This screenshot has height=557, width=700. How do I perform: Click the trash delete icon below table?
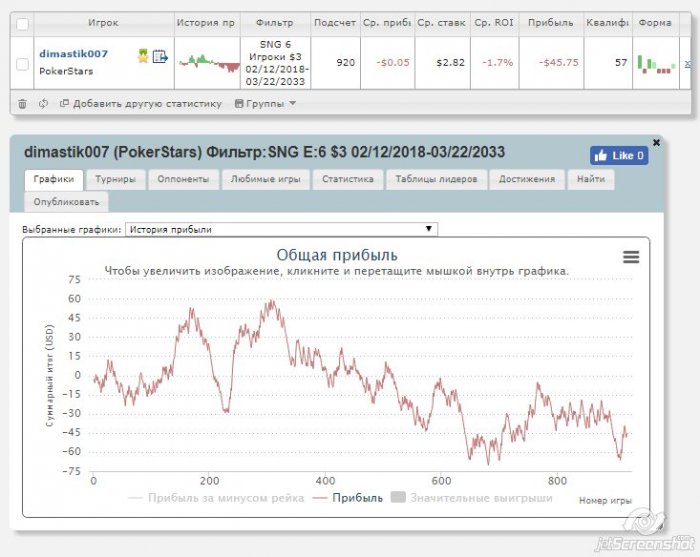(22, 104)
